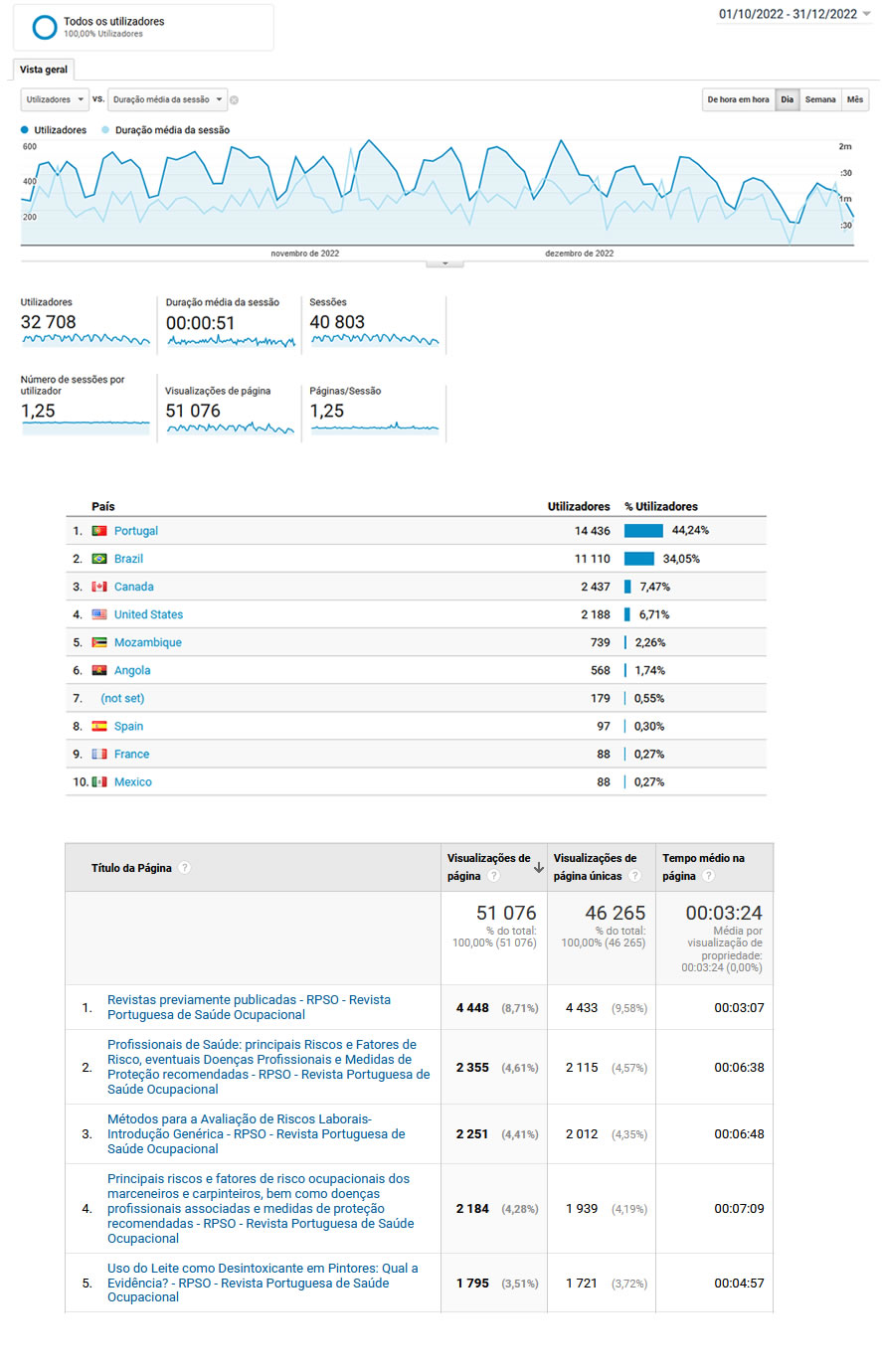
Task: Click help icon beside Título da Página
Action: pyautogui.click(x=185, y=868)
